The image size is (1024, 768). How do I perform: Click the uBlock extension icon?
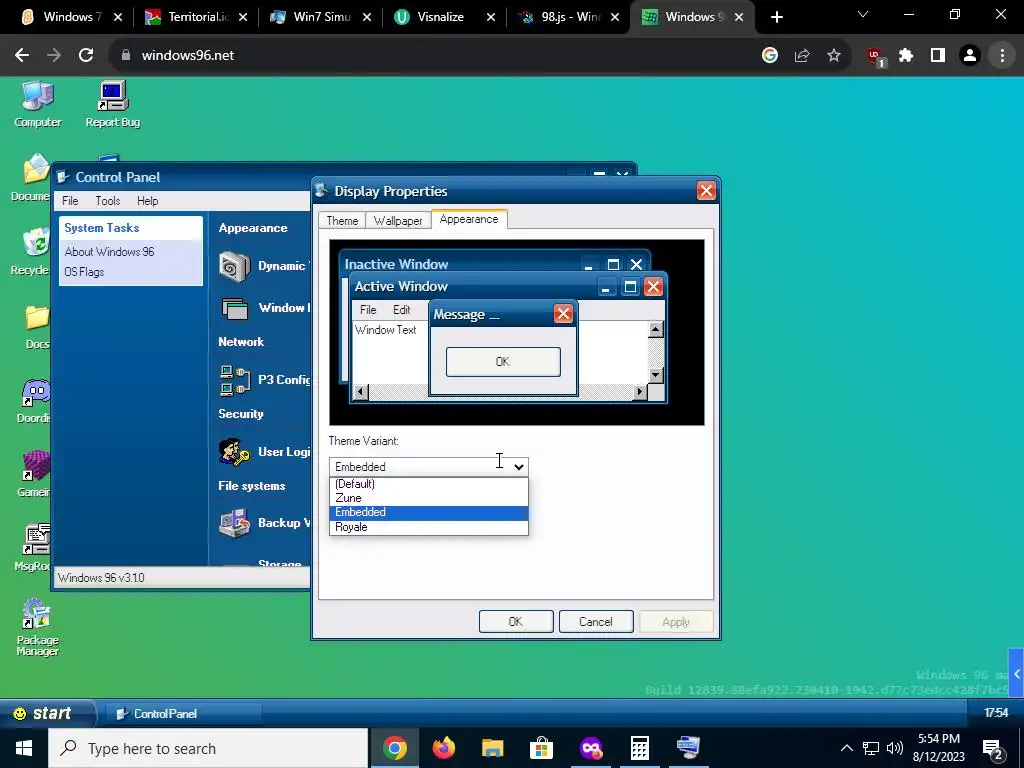point(875,57)
